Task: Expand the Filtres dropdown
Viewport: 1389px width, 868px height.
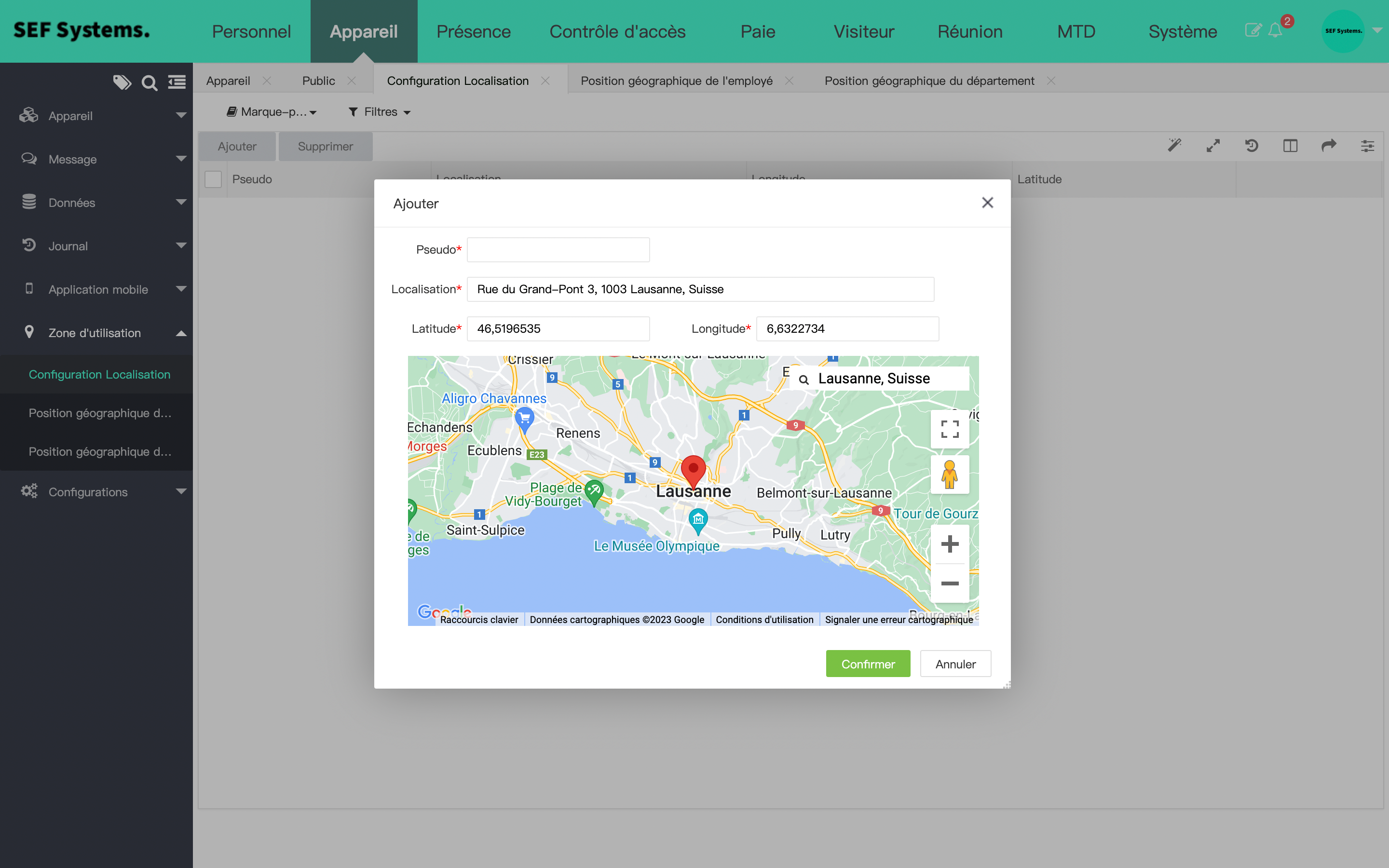Action: coord(380,112)
